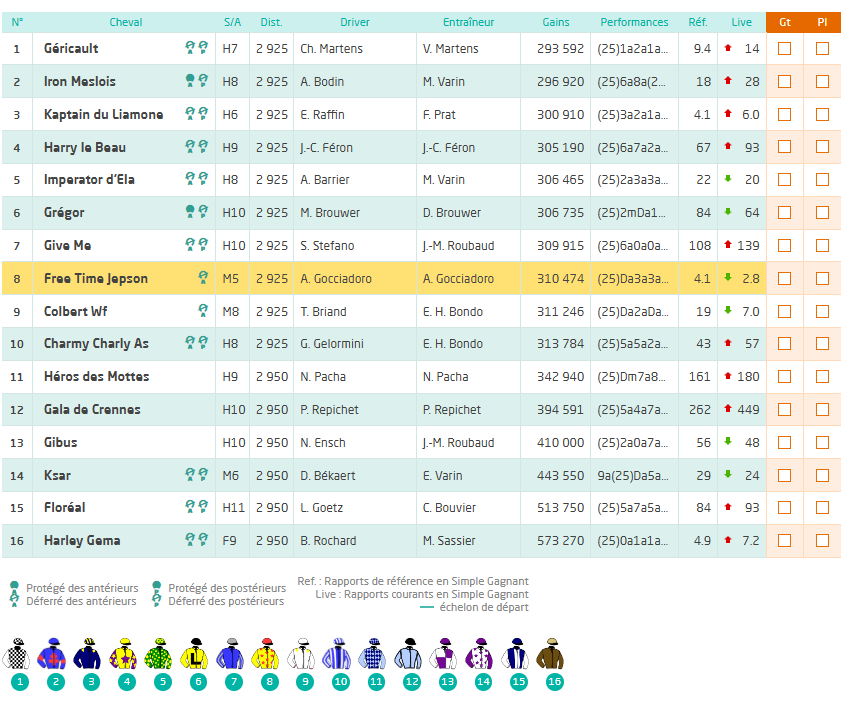Tick the Pl checkbox for Kaptain du Liamone
856x722 pixels.
tap(822, 114)
